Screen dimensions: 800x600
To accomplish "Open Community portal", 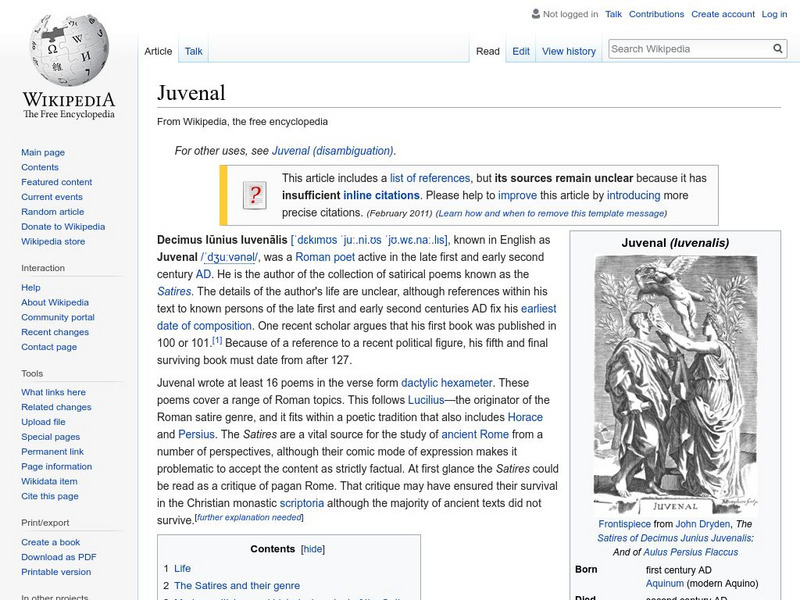I will (x=58, y=317).
